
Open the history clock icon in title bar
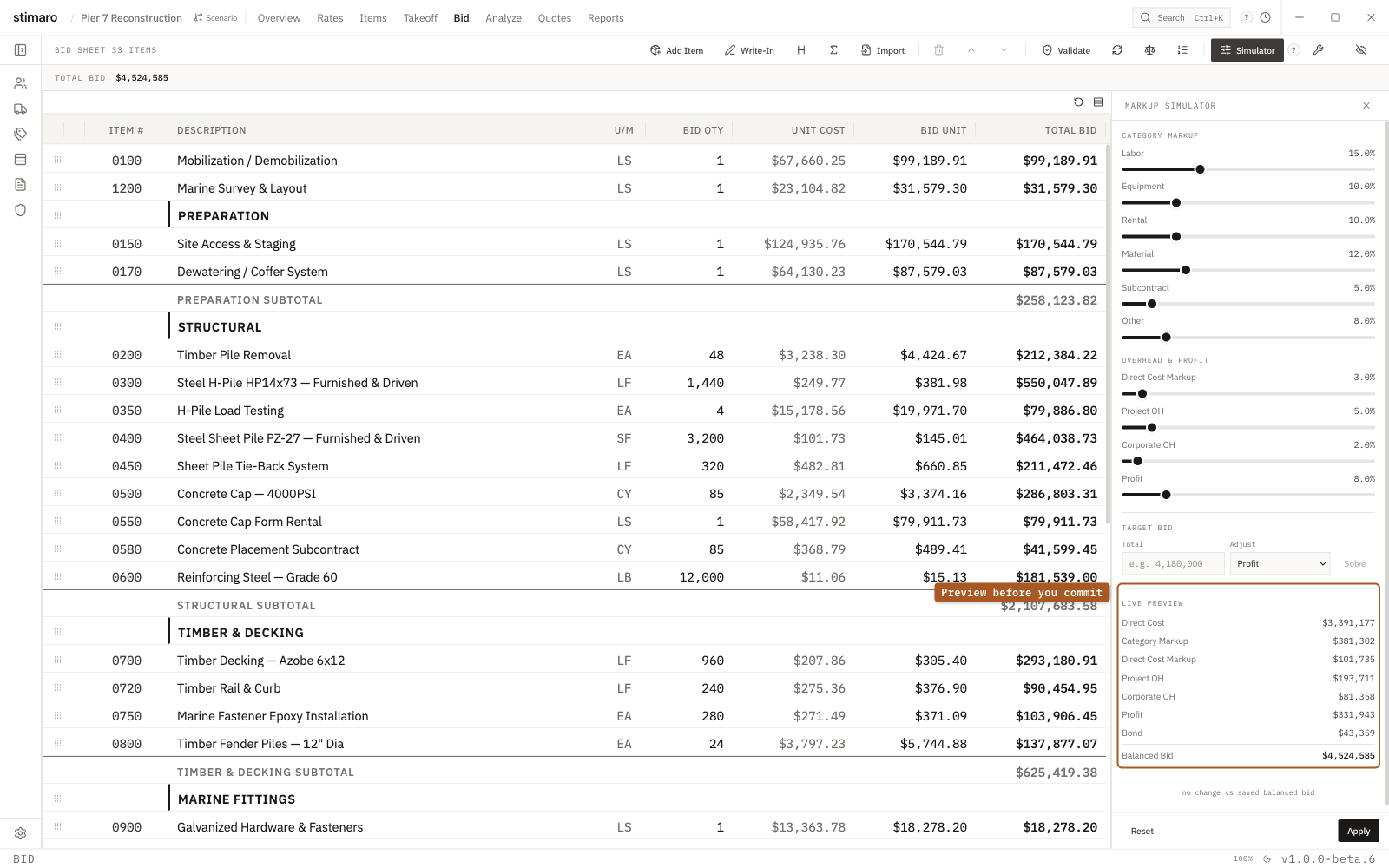point(1266,17)
